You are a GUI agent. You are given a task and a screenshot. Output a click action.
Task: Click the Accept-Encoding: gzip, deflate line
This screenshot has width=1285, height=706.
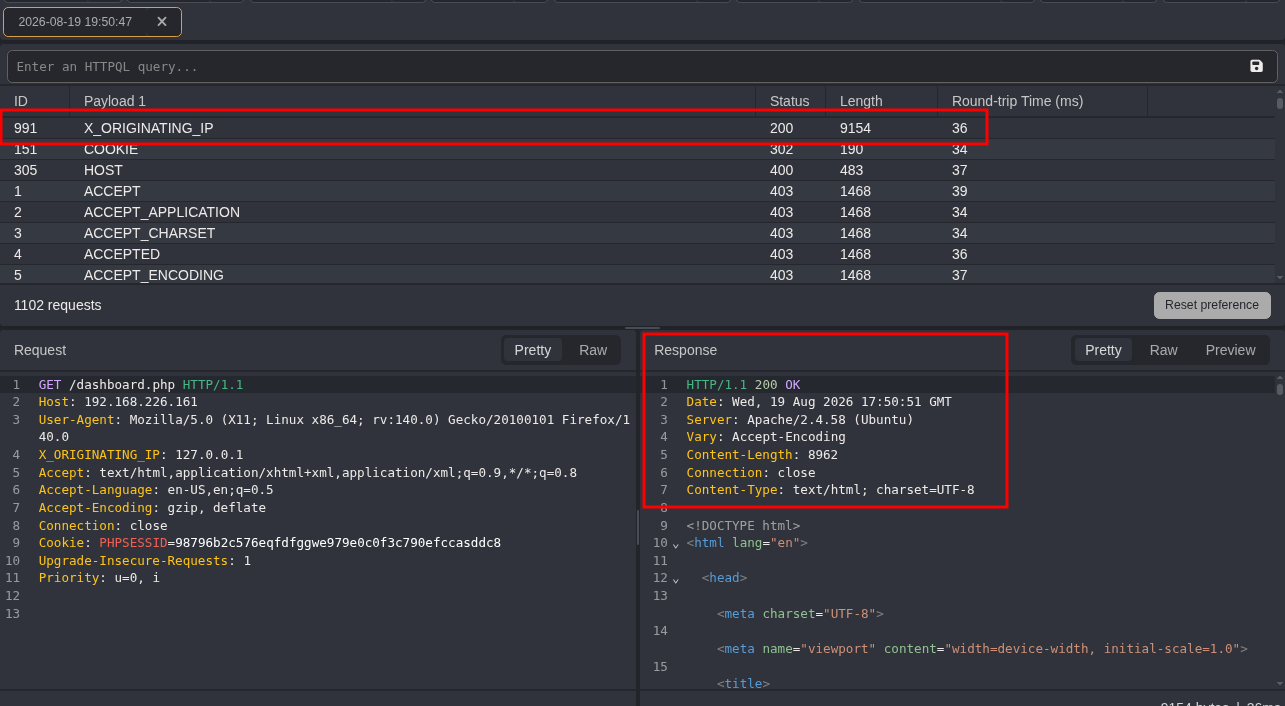pos(152,508)
